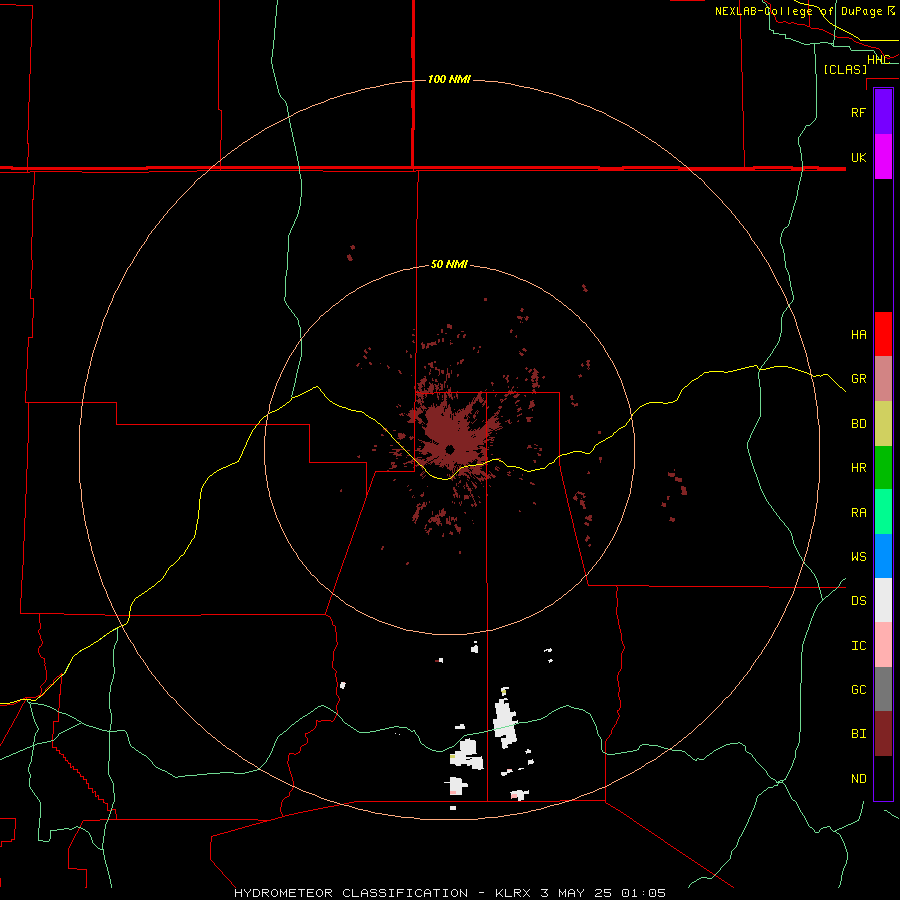Click the BI legend label
The image size is (900, 900).
(x=858, y=734)
